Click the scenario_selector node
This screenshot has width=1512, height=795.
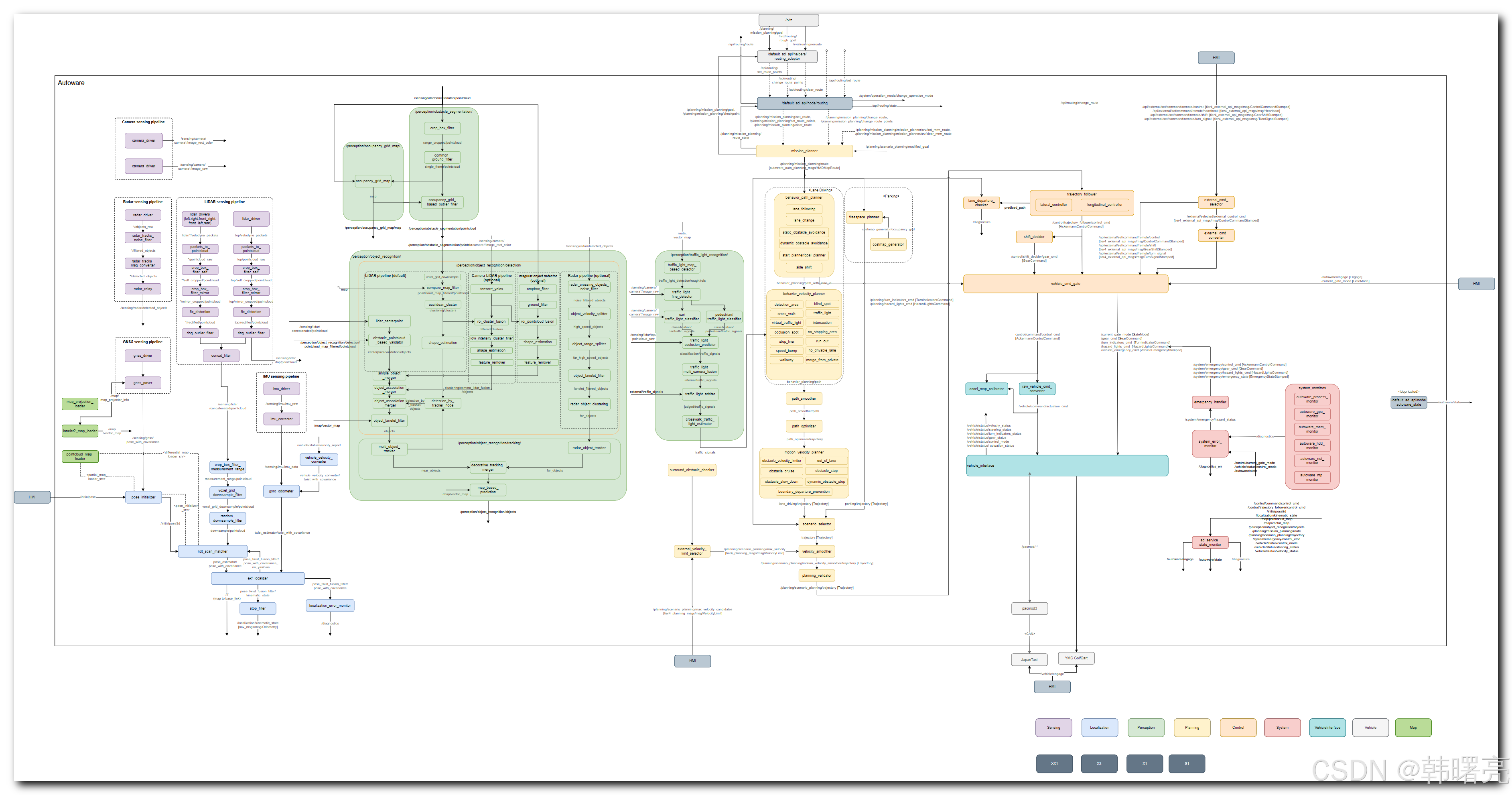pos(816,524)
